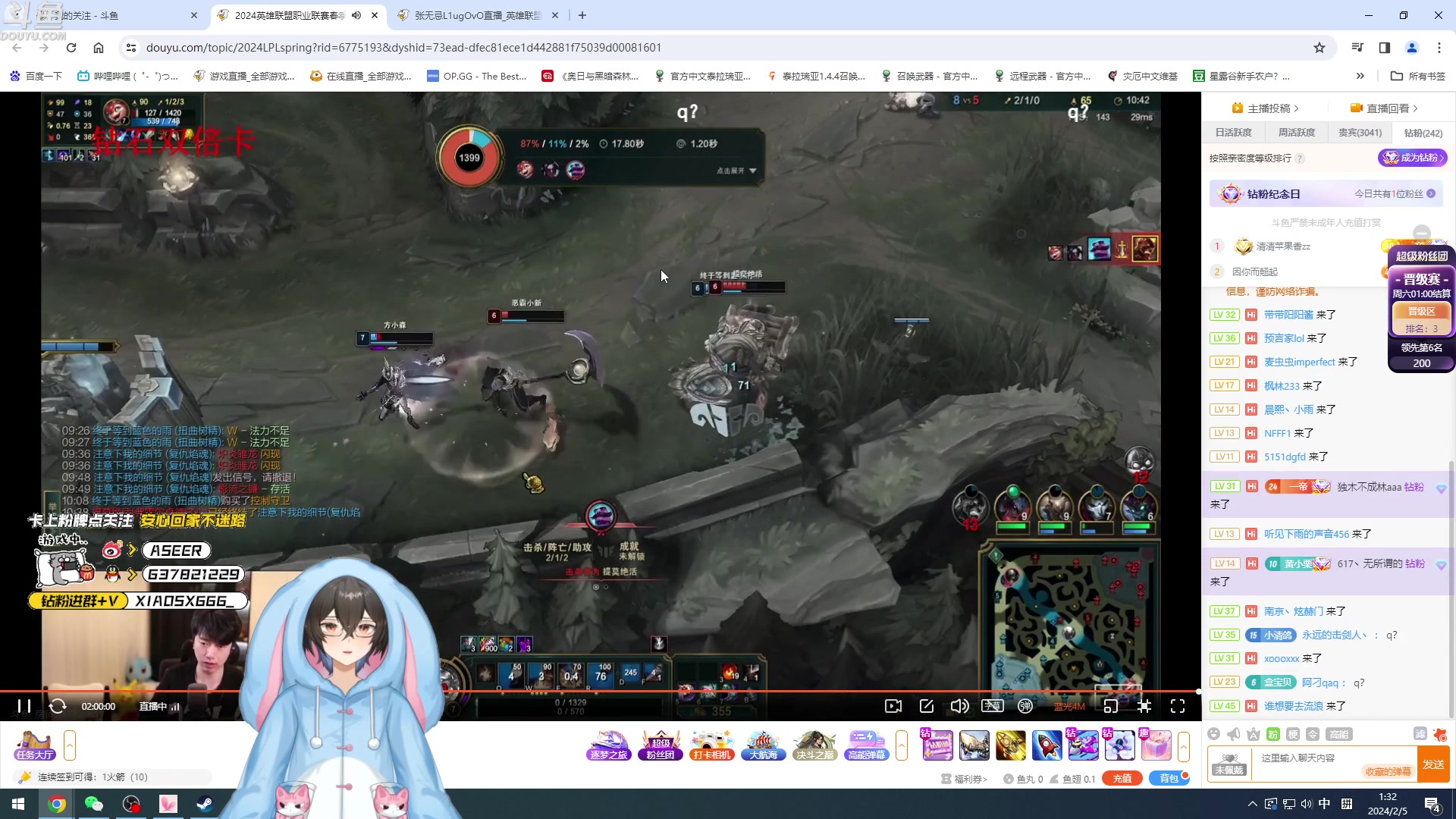Image resolution: width=1456 pixels, height=819 pixels.
Task: Click the 令 command button in chat toolbar
Action: 1313,734
